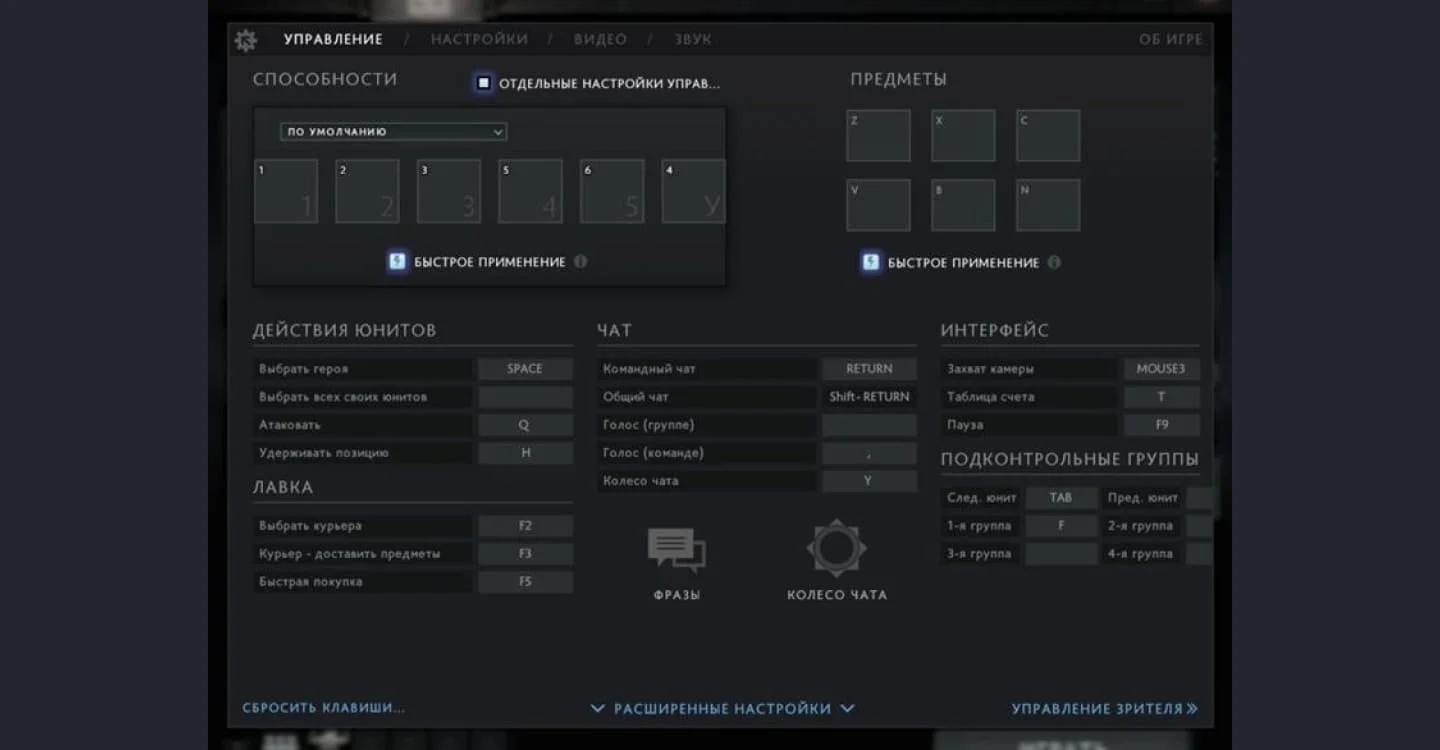The height and width of the screenshot is (750, 1440).
Task: Click the Захват камеры label
Action: 991,369
